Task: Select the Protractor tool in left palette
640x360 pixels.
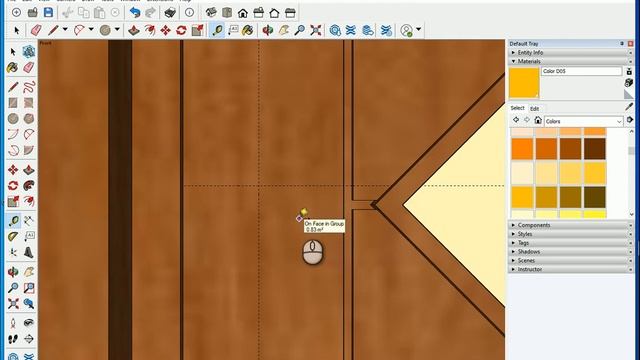Action: 13,236
